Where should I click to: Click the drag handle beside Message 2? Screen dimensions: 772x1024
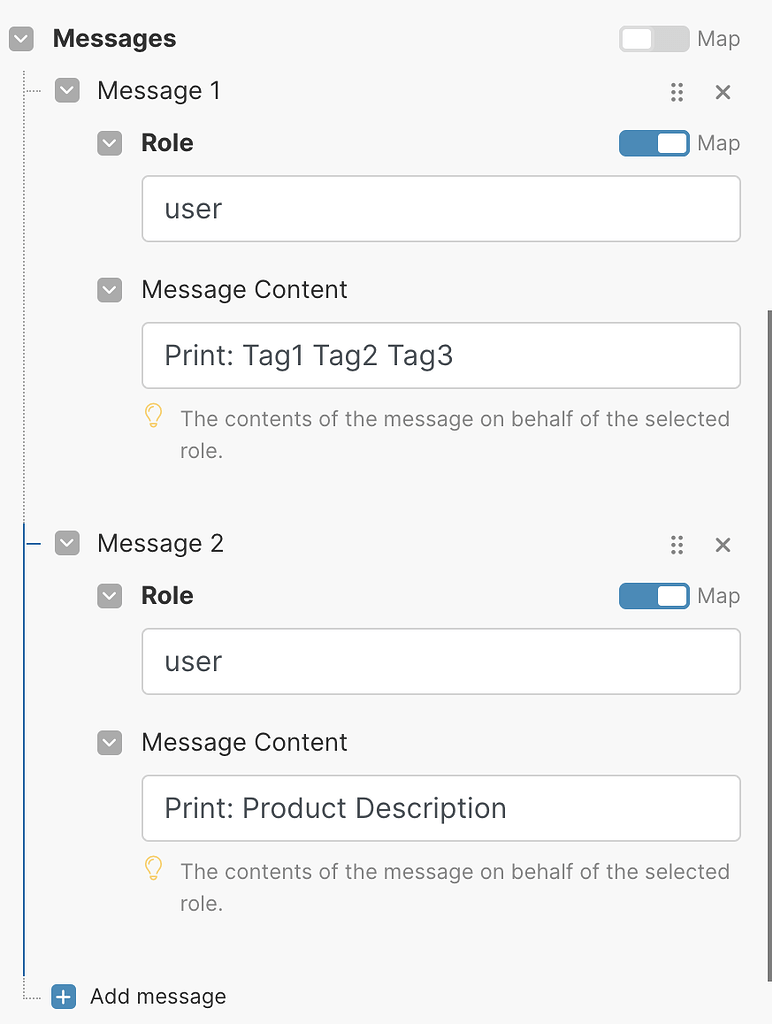click(x=677, y=545)
